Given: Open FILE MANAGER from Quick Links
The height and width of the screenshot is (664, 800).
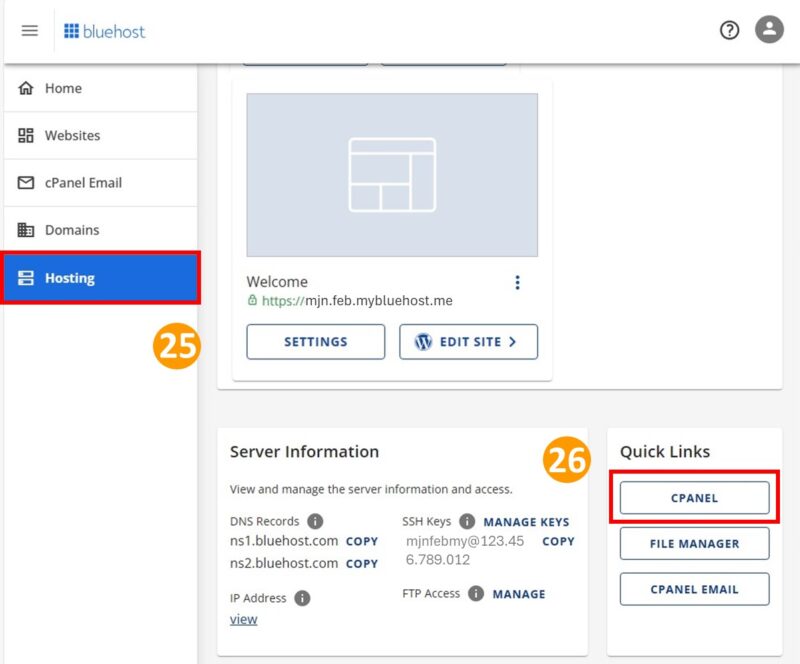Looking at the screenshot, I should 694,544.
